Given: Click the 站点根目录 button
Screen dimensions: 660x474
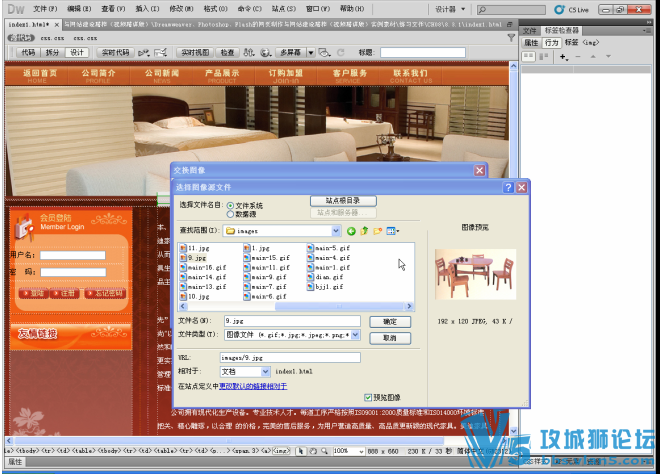Looking at the screenshot, I should pos(343,201).
